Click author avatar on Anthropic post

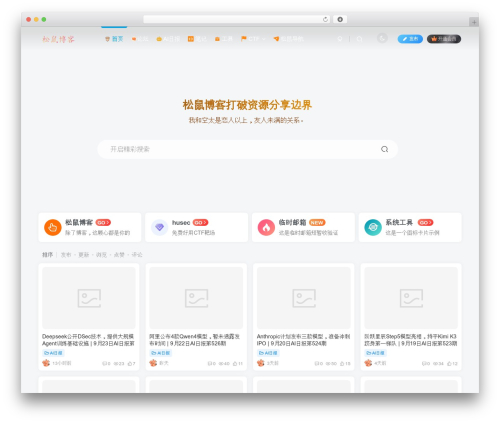point(261,363)
